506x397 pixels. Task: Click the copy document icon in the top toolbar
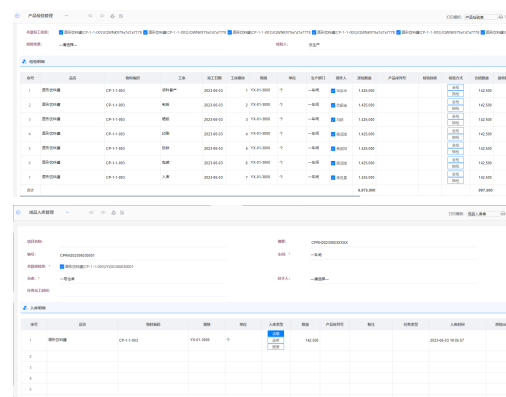click(121, 16)
